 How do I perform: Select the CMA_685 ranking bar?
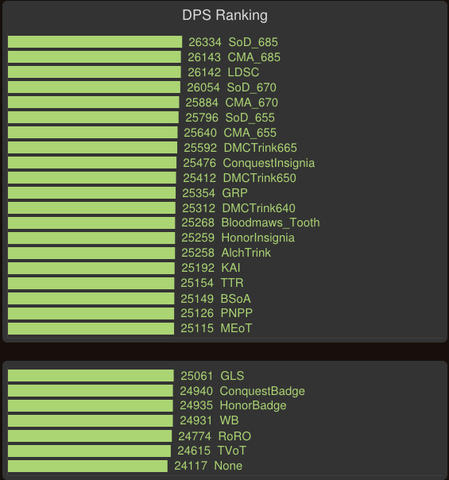pyautogui.click(x=95, y=57)
